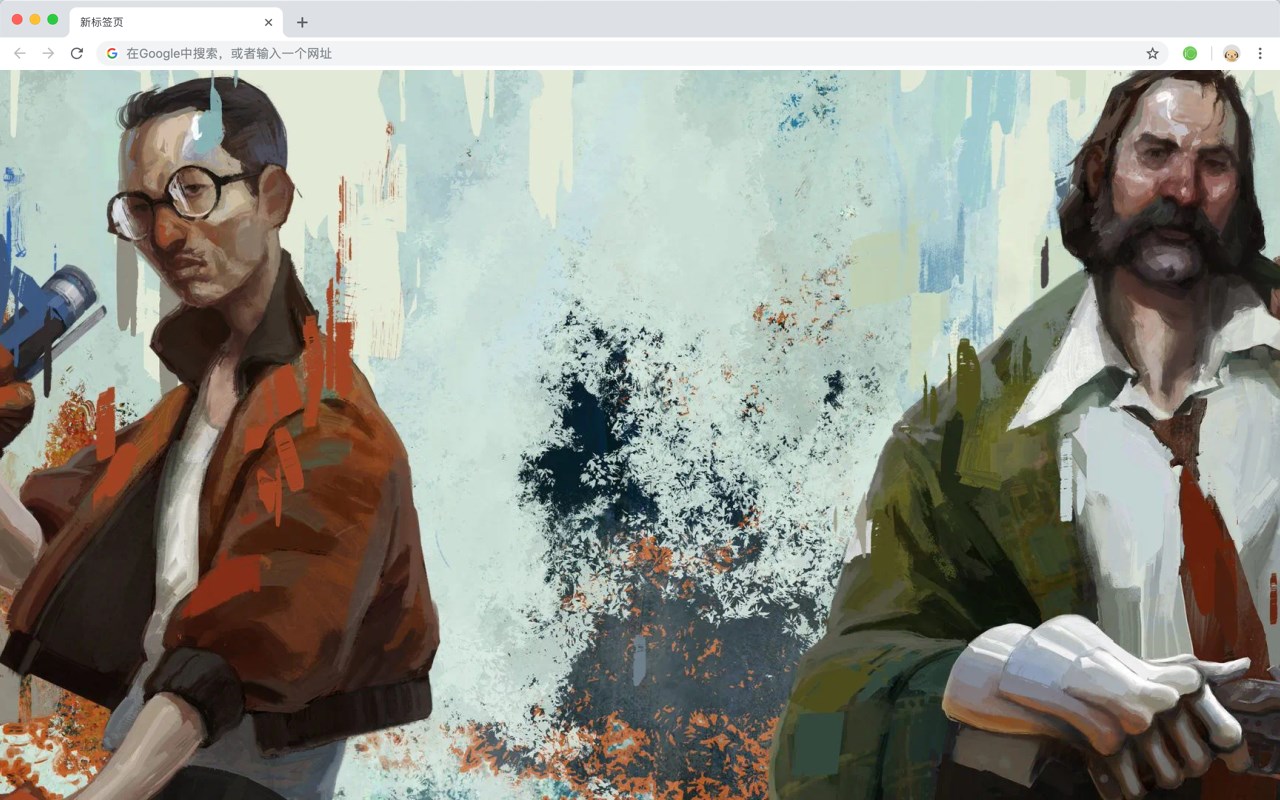Open the user profile avatar
This screenshot has width=1280, height=800.
1231,53
